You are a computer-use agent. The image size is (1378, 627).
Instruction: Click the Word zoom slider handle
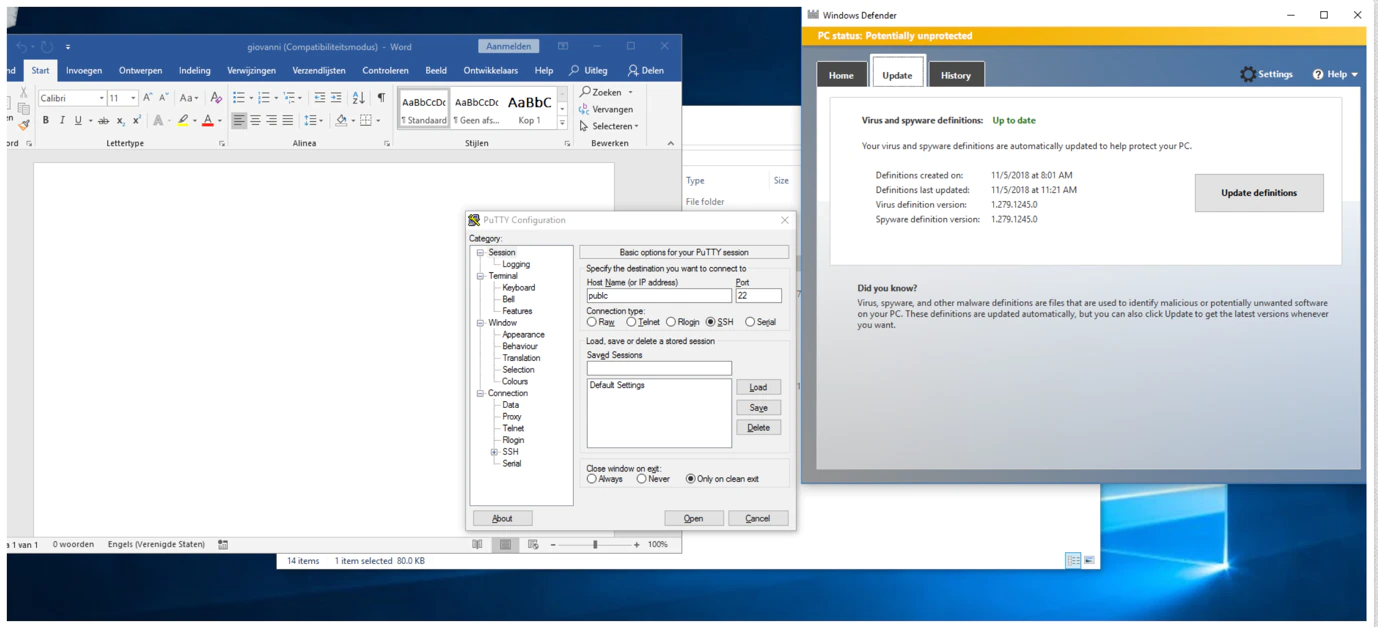click(x=595, y=545)
